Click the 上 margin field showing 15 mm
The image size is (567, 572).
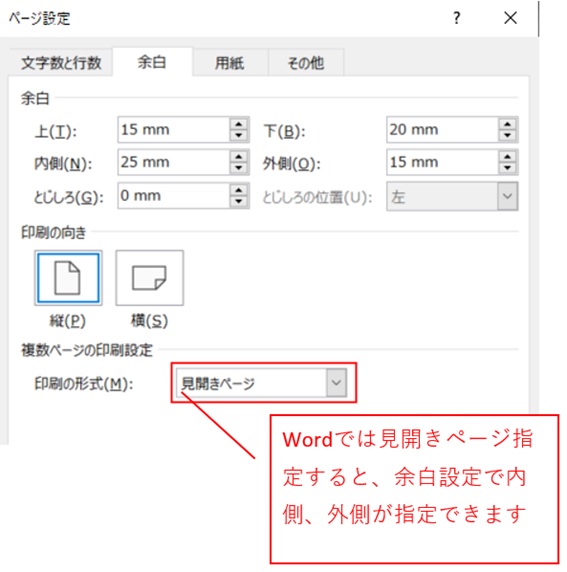point(174,130)
